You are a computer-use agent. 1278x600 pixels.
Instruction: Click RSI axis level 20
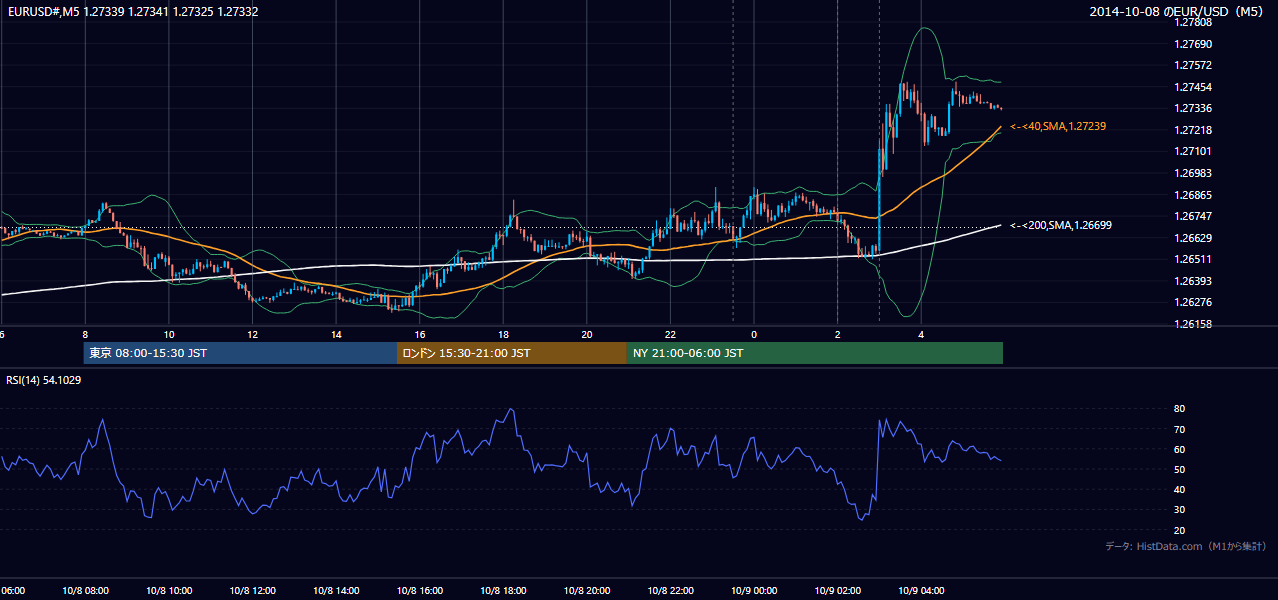1179,530
